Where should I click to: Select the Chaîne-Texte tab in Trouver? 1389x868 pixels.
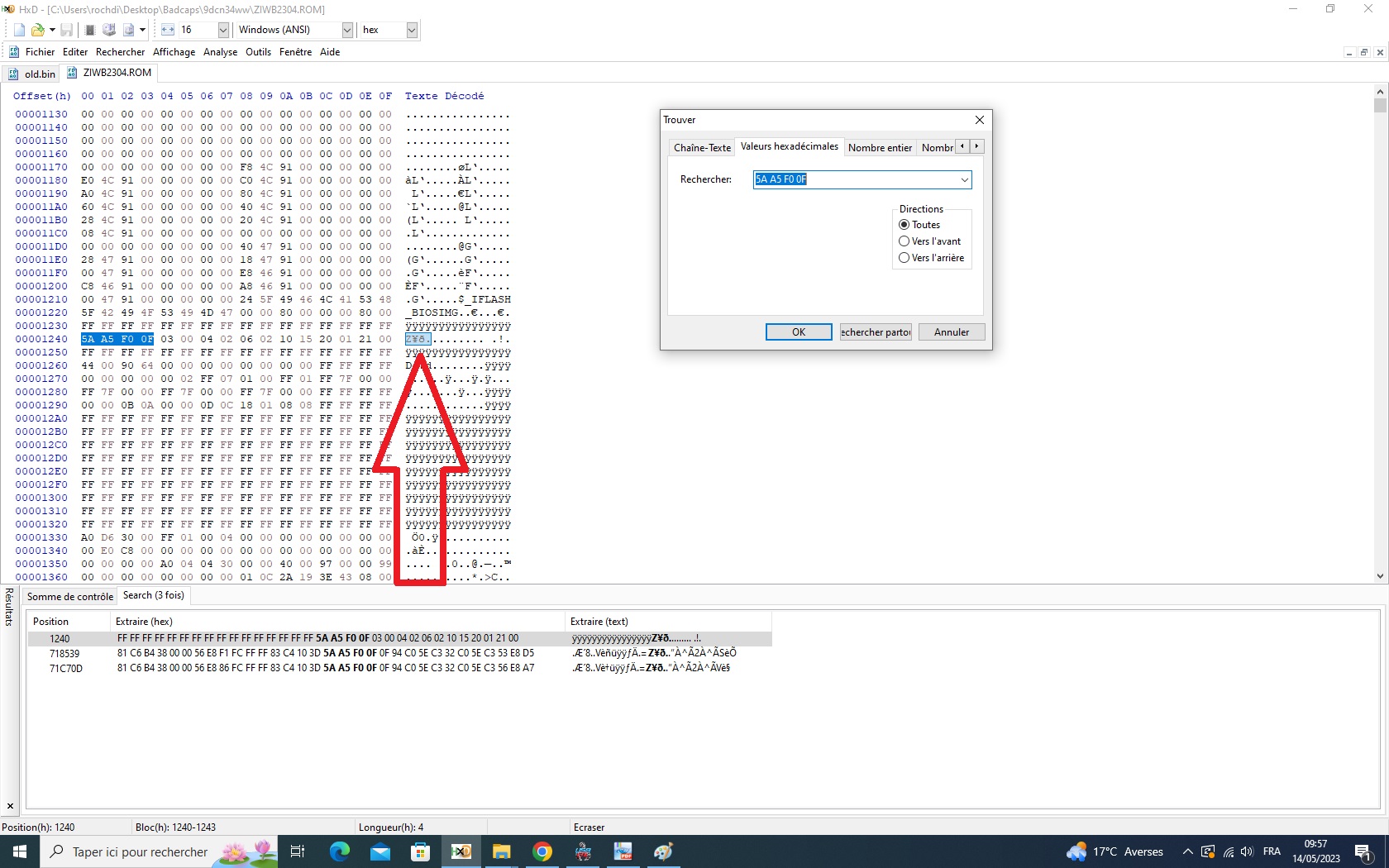click(x=702, y=148)
